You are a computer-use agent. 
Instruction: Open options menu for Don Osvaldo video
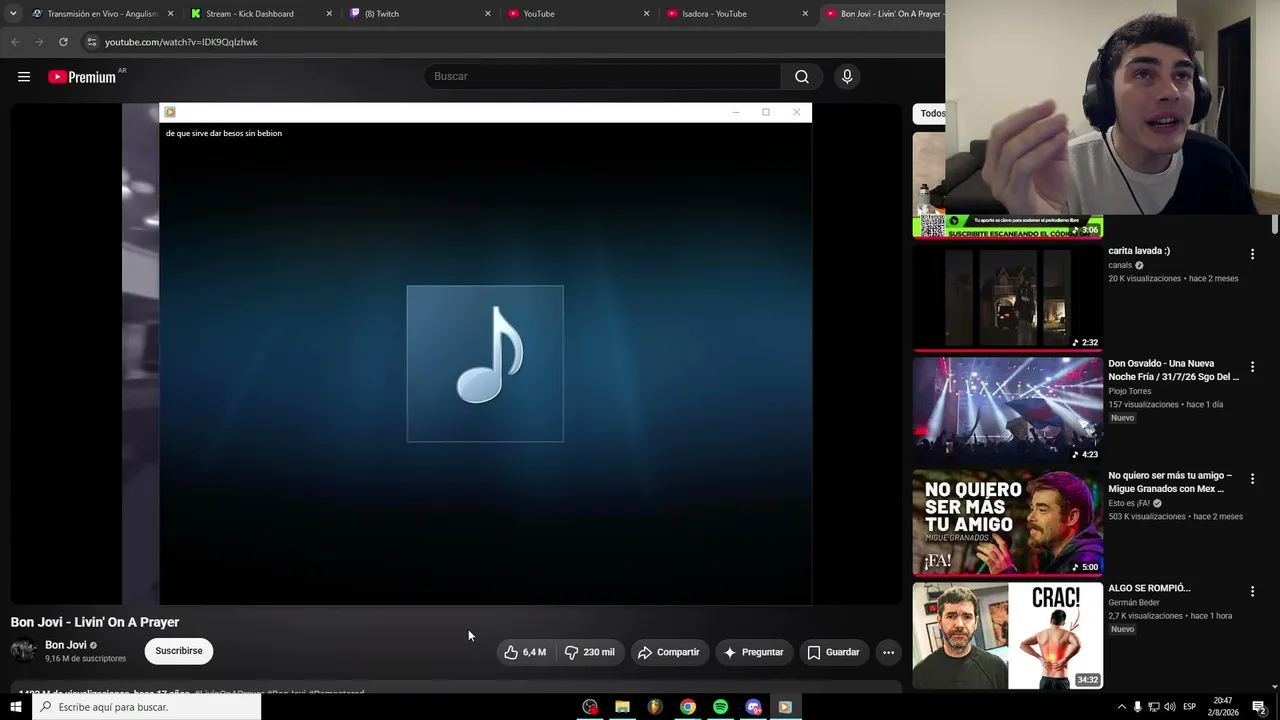pyautogui.click(x=1252, y=367)
